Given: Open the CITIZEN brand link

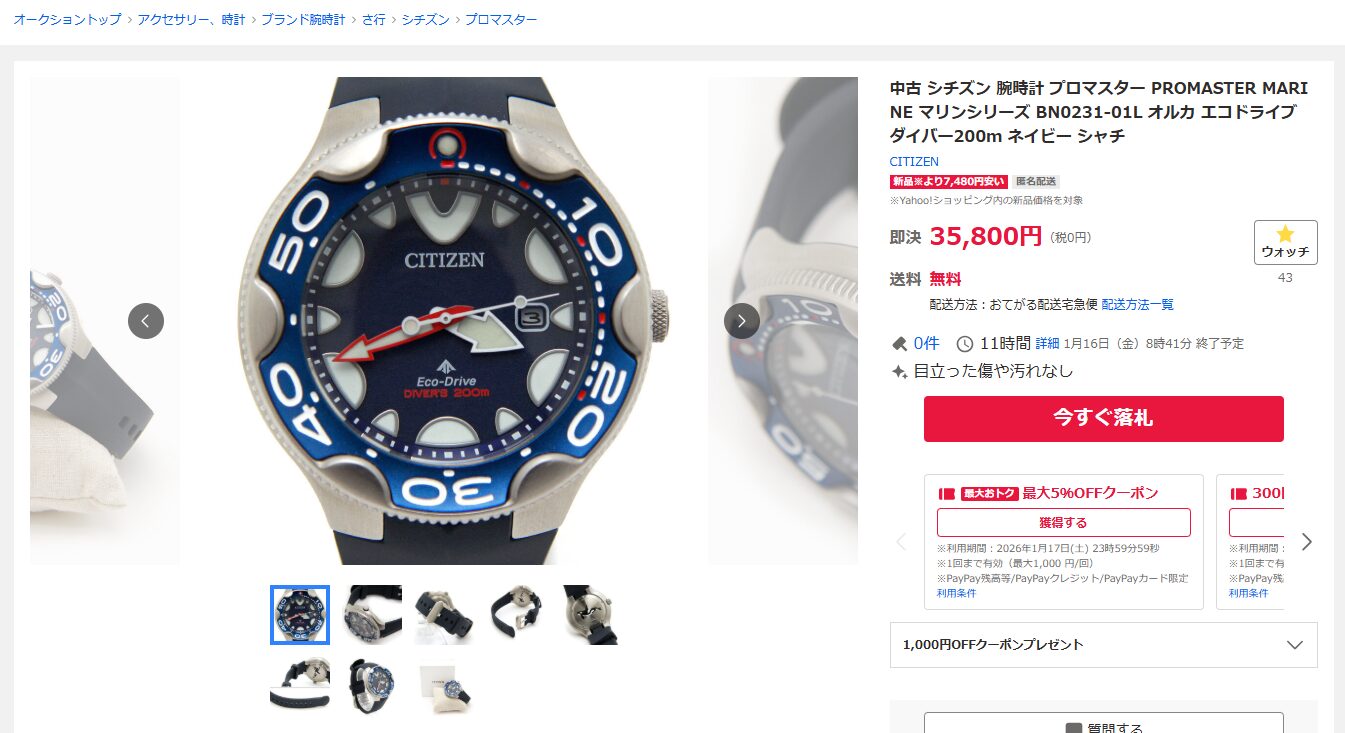Looking at the screenshot, I should click(x=914, y=161).
